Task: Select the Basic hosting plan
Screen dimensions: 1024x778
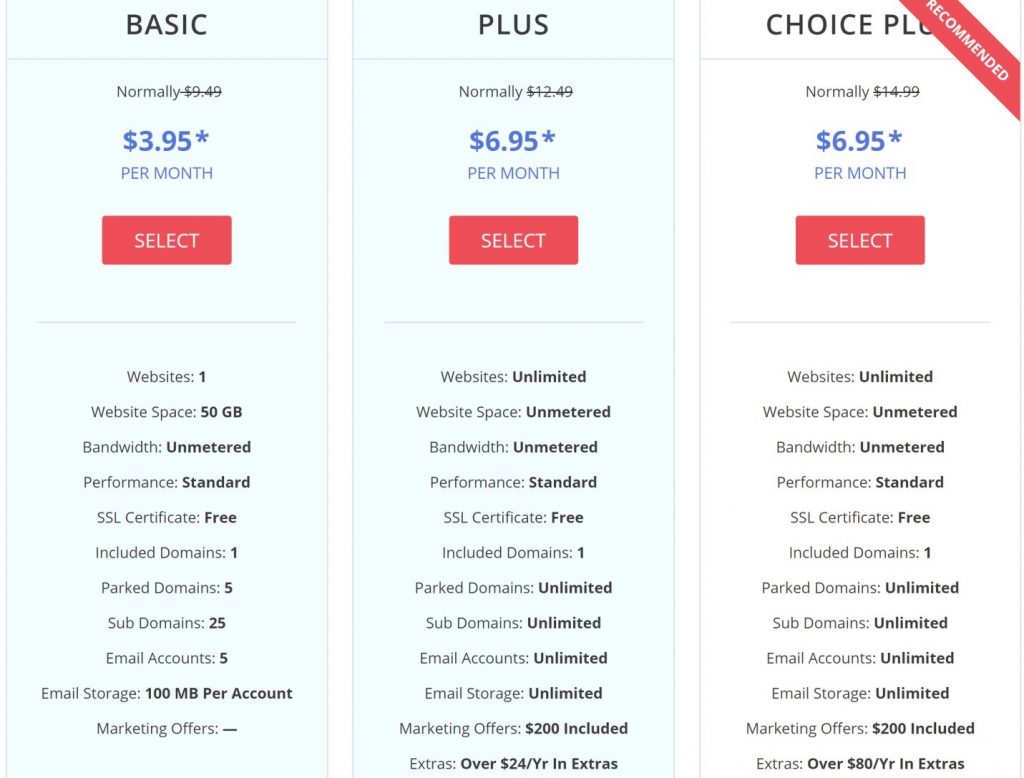Action: click(167, 240)
